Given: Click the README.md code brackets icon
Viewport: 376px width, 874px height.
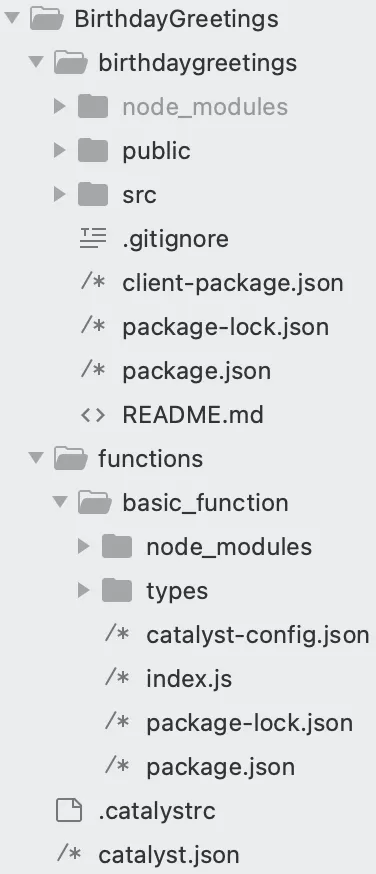Looking at the screenshot, I should tap(92, 415).
